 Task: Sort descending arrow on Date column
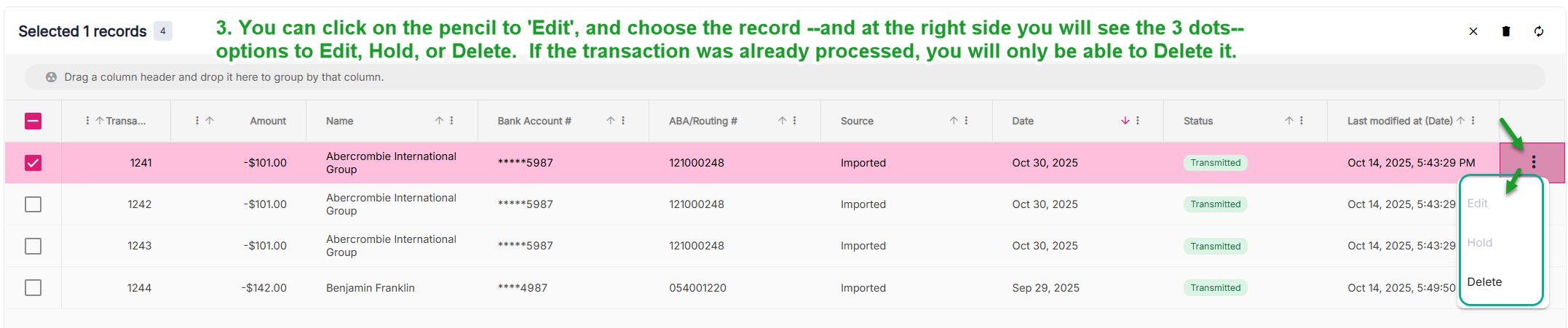click(x=1125, y=121)
